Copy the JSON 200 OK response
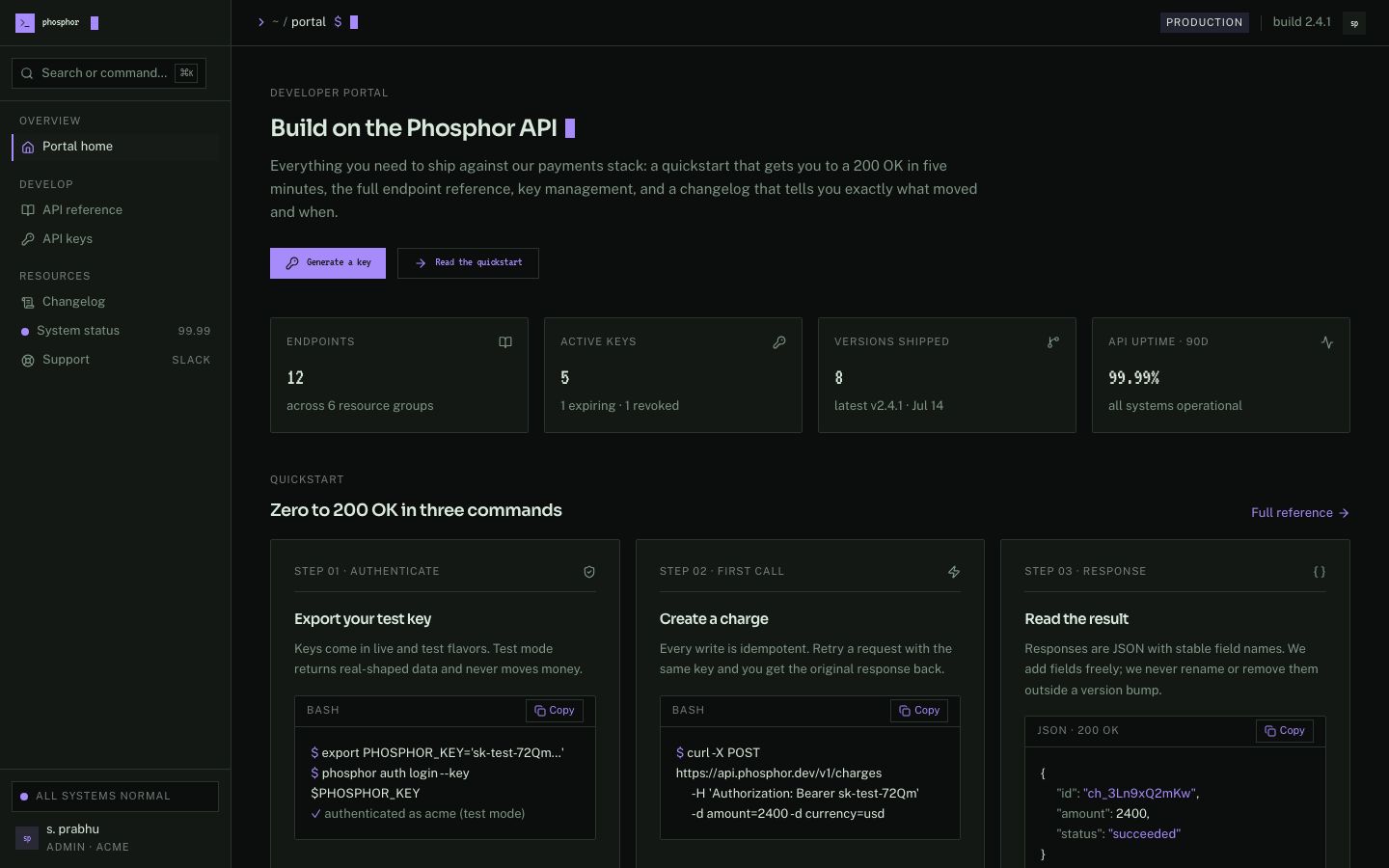Image resolution: width=1389 pixels, height=868 pixels. pos(1285,731)
